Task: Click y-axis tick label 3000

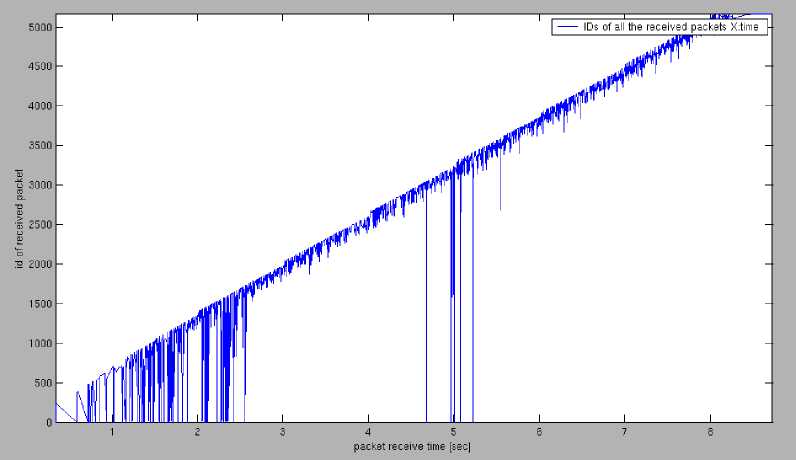Action: click(40, 185)
